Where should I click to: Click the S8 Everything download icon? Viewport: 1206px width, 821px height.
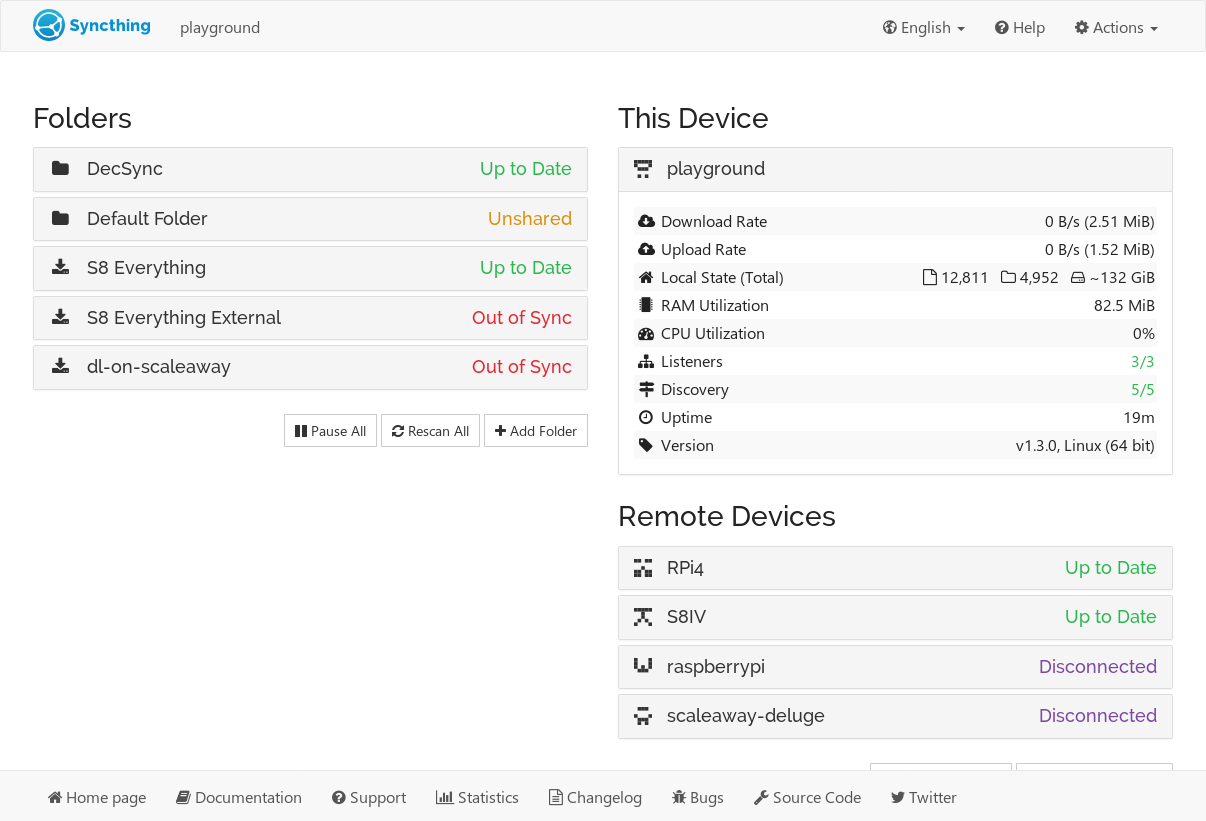click(61, 268)
